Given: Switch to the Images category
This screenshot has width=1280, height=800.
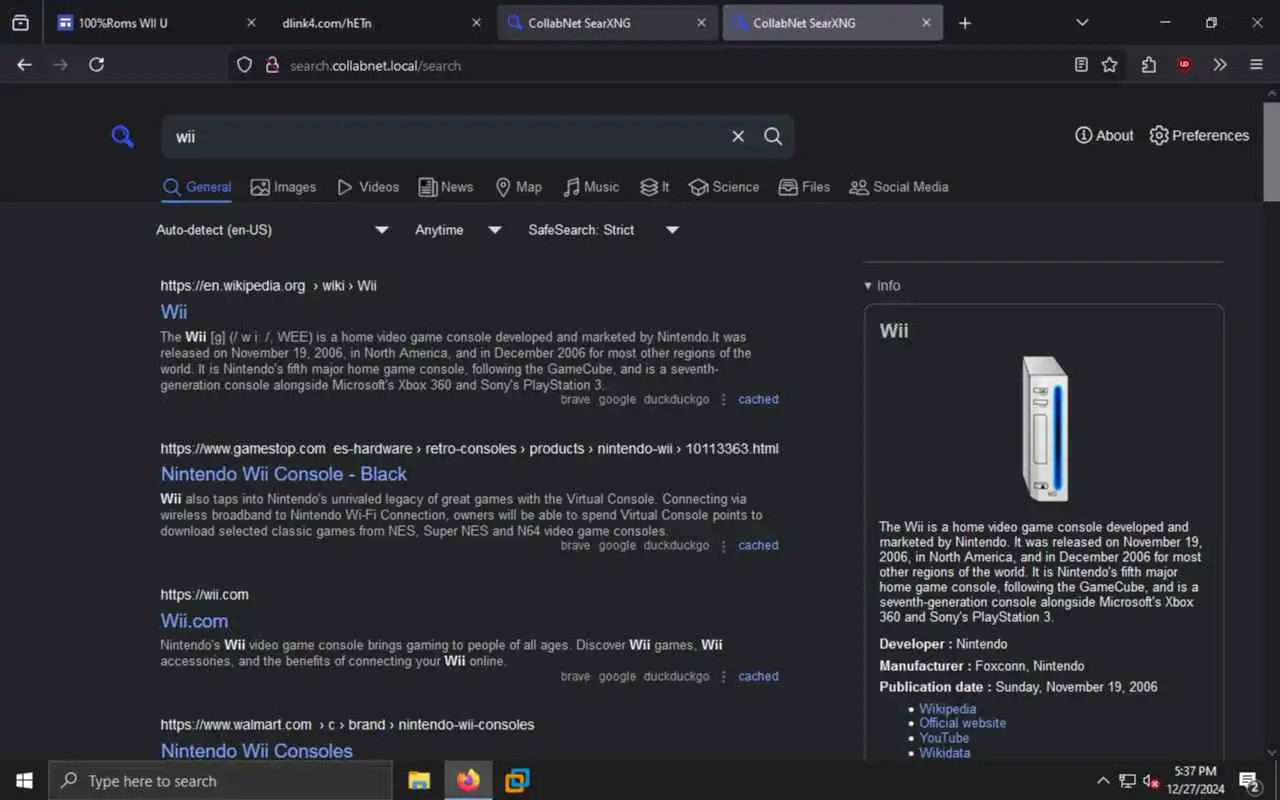Looking at the screenshot, I should click(283, 187).
